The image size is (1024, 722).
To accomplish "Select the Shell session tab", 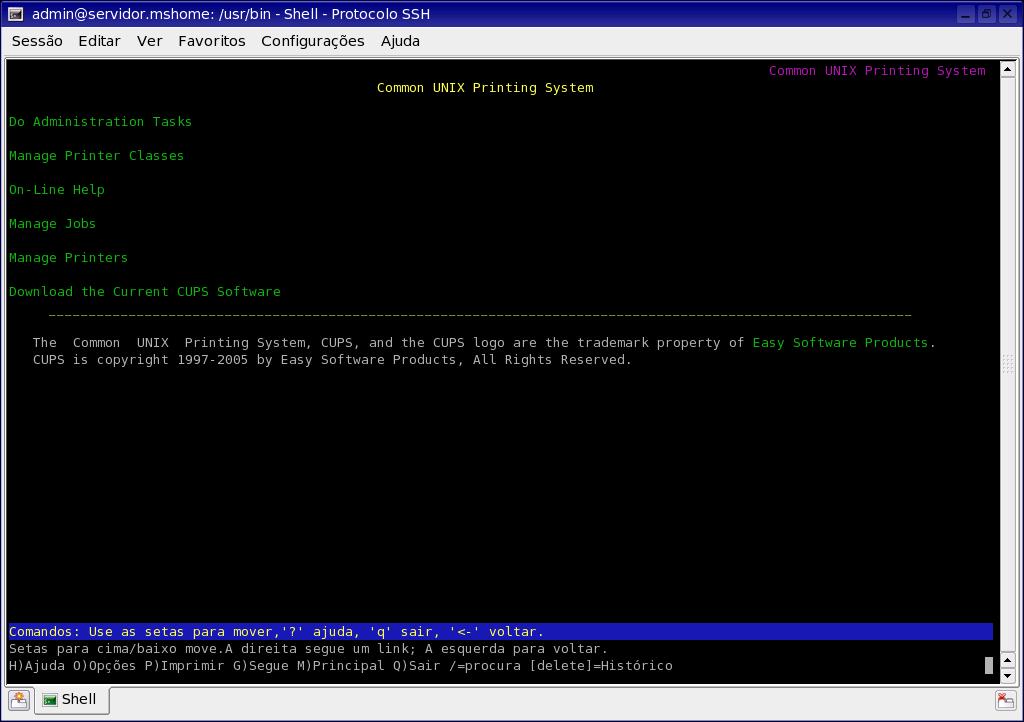I will 71,700.
